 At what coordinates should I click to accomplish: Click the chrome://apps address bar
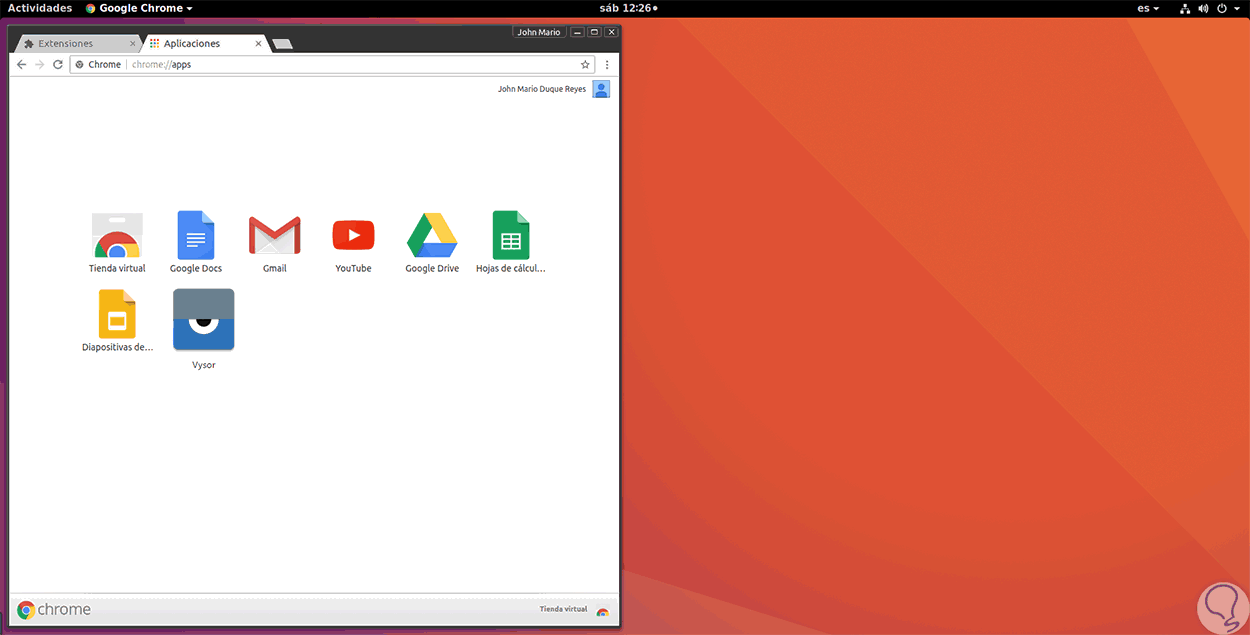[332, 64]
